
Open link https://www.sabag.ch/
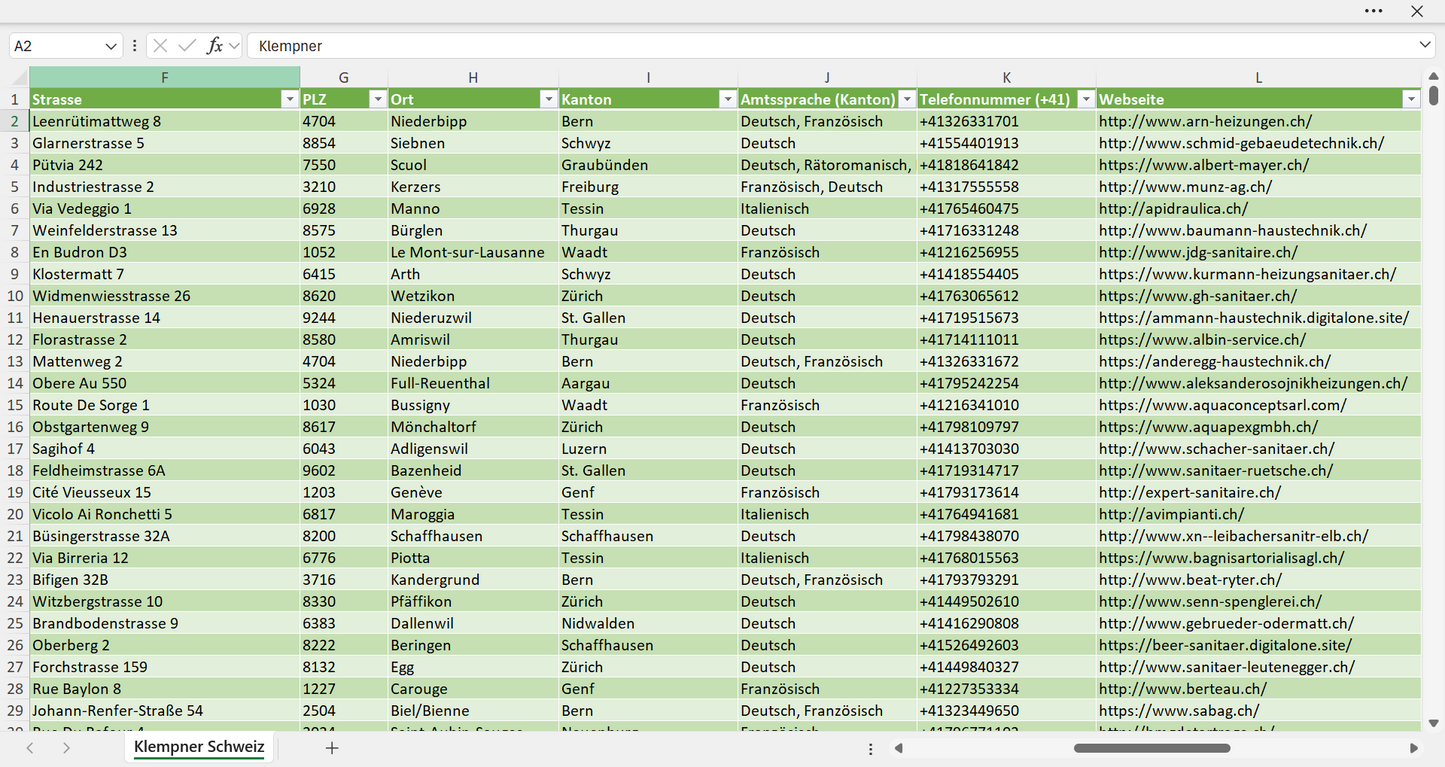tap(1178, 711)
